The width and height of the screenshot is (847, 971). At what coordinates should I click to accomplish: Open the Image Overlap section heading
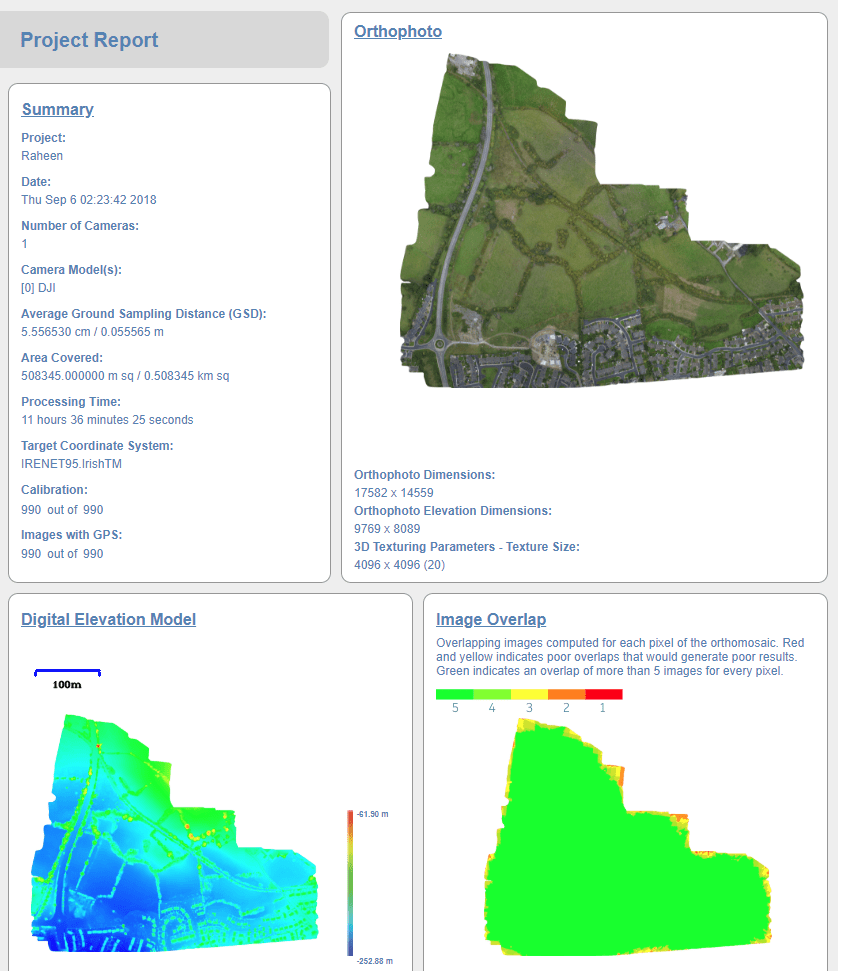[x=491, y=619]
